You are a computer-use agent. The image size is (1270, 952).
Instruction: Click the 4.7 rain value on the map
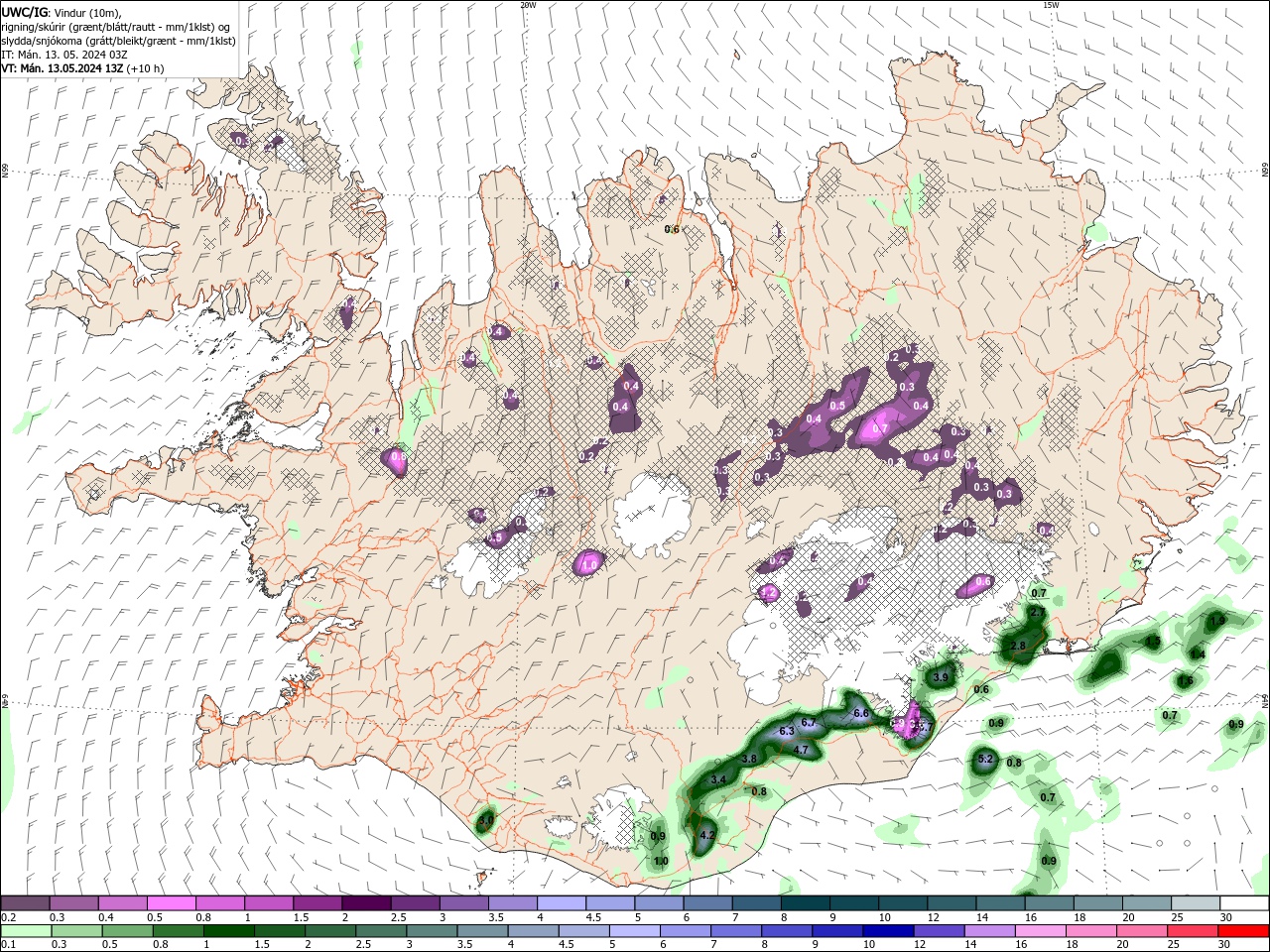click(x=802, y=750)
